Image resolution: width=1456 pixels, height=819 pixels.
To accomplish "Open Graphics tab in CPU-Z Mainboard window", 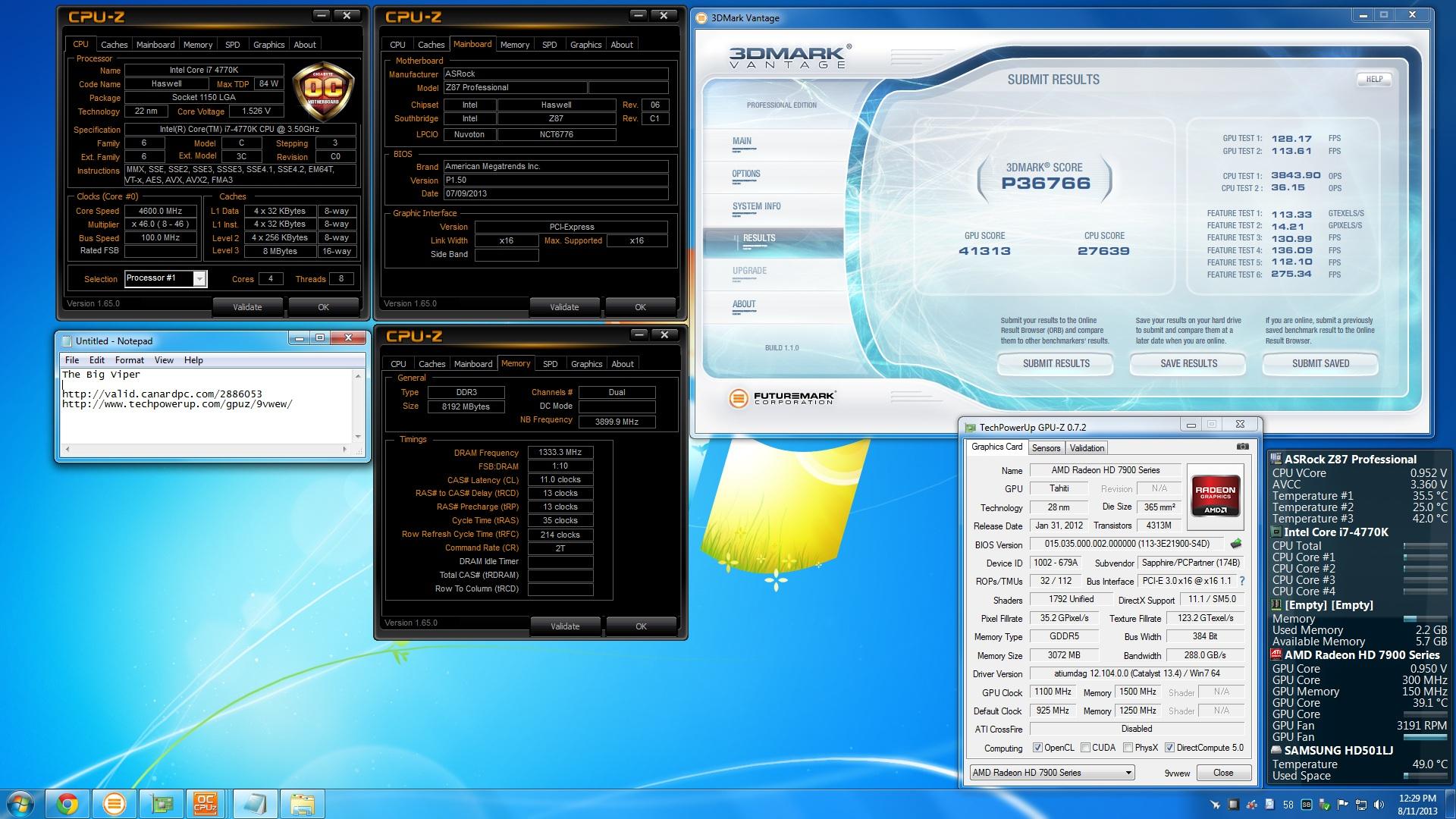I will click(x=586, y=45).
